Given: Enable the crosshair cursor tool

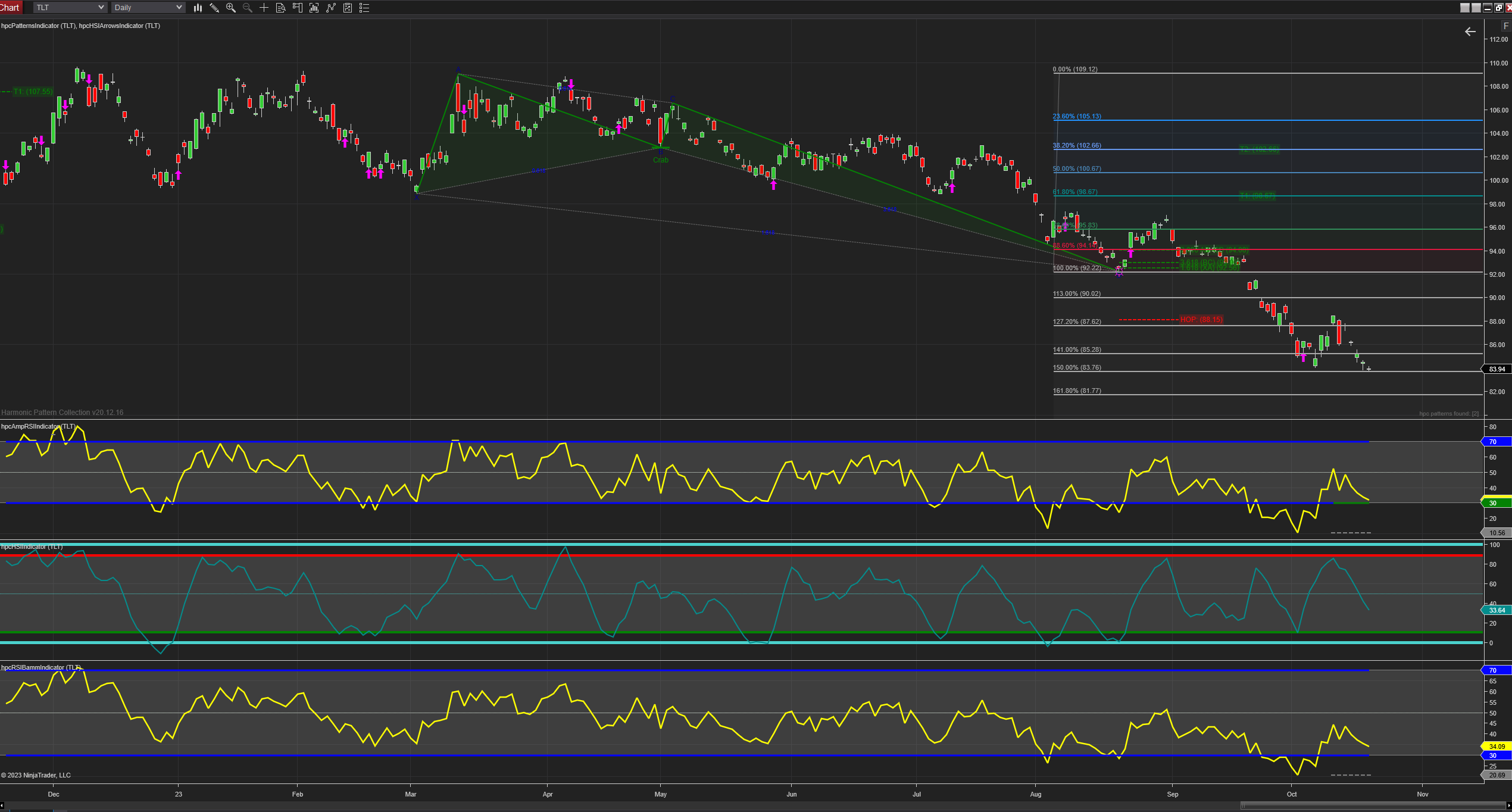Looking at the screenshot, I should (x=264, y=8).
